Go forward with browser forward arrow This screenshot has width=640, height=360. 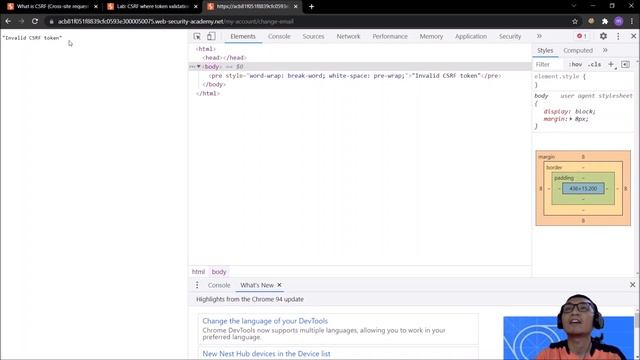pyautogui.click(x=21, y=21)
